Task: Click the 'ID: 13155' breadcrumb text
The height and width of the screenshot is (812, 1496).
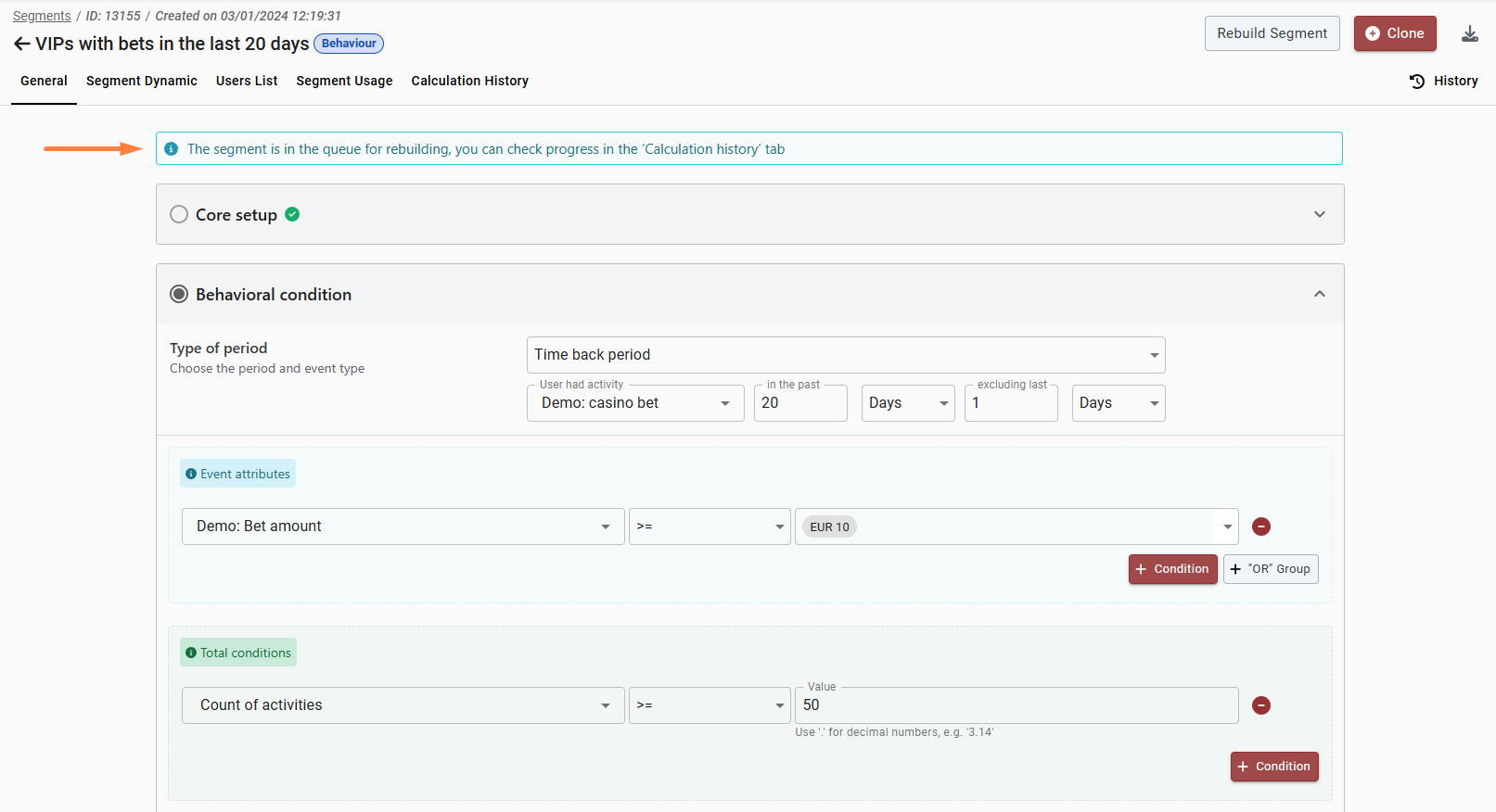Action: tap(113, 16)
